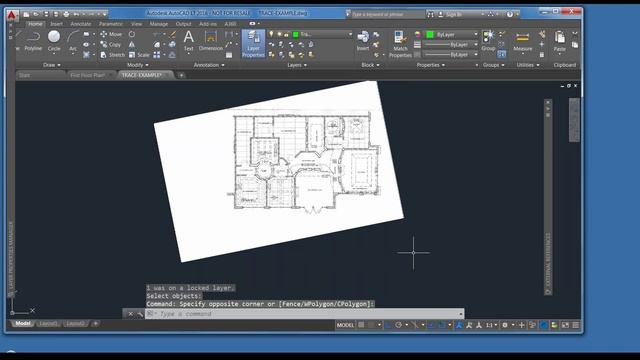The width and height of the screenshot is (640, 360).
Task: Click the Customization menu icon in status bar
Action: point(576,325)
